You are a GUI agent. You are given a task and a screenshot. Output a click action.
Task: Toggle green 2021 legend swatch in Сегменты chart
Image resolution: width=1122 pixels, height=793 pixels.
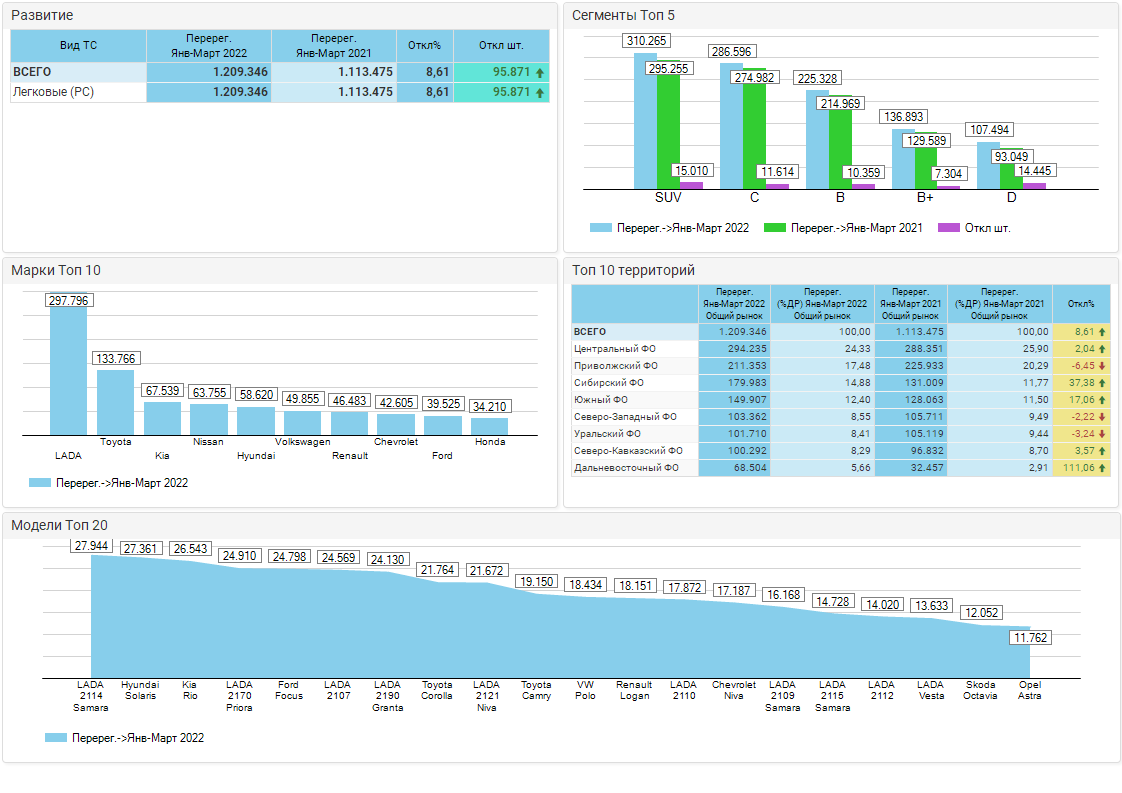pos(775,228)
